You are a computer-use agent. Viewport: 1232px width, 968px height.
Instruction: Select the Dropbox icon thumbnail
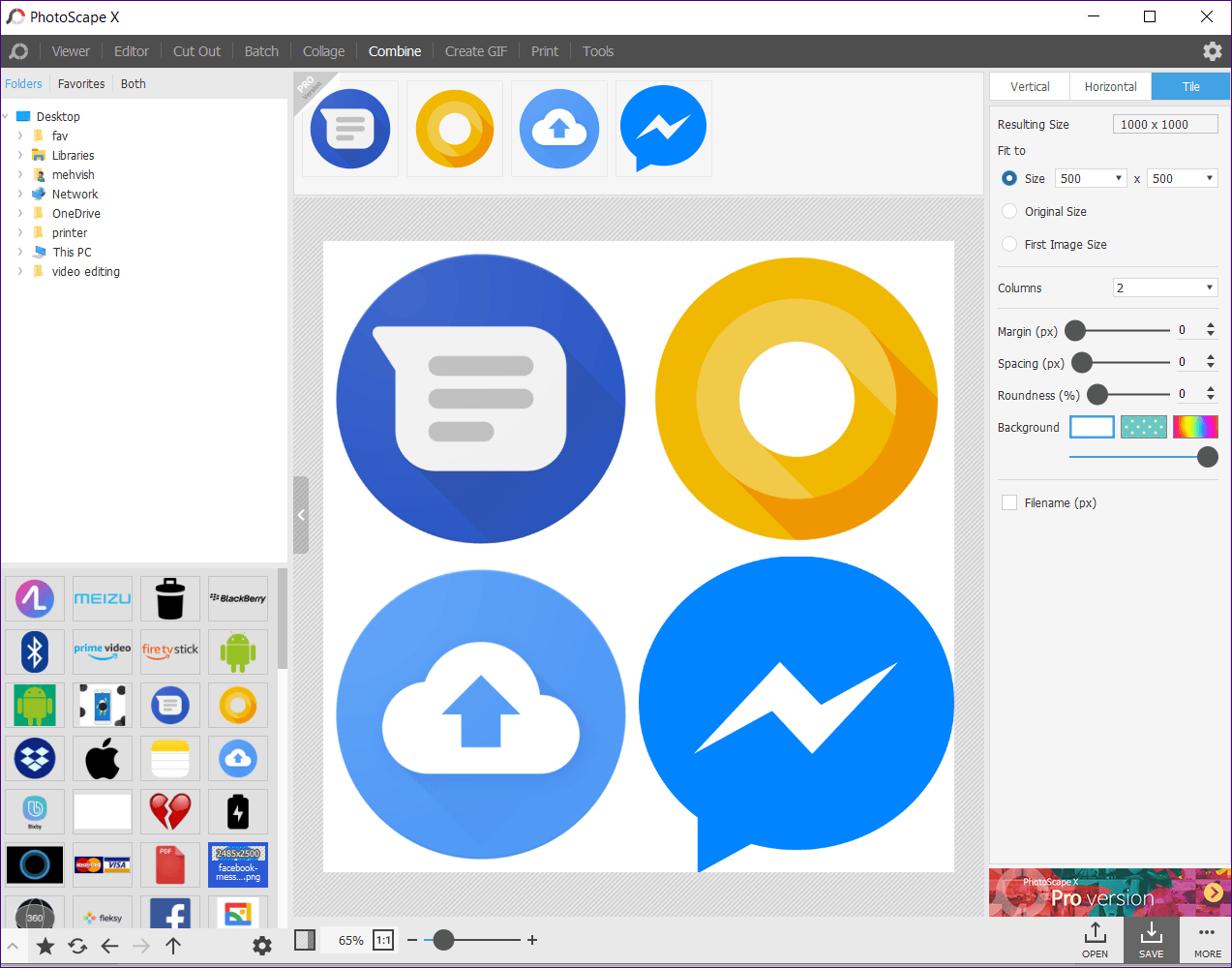35,758
